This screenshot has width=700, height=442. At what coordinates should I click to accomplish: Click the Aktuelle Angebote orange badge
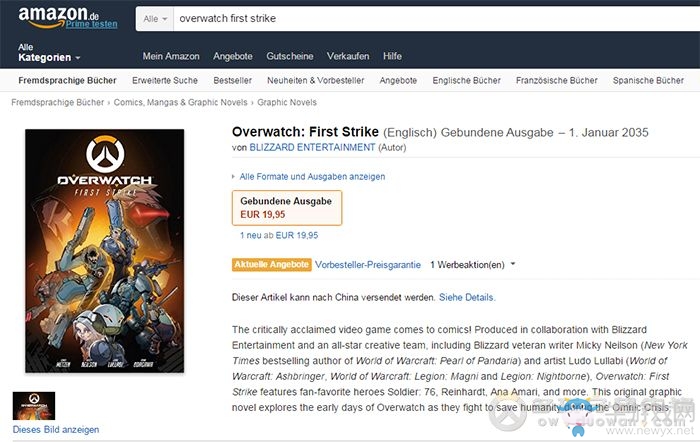(271, 264)
